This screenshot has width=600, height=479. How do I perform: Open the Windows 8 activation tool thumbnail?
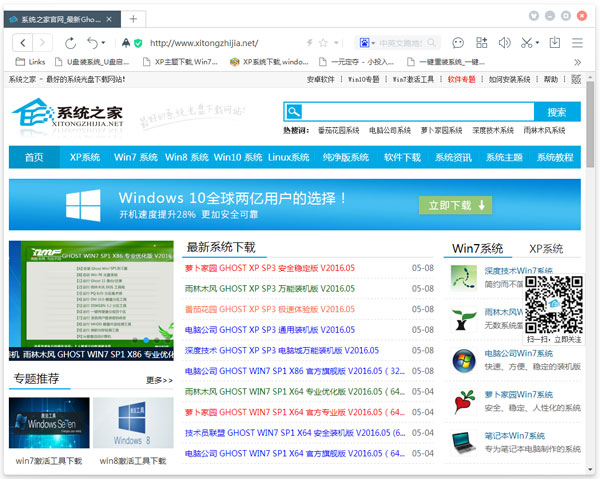click(x=133, y=423)
